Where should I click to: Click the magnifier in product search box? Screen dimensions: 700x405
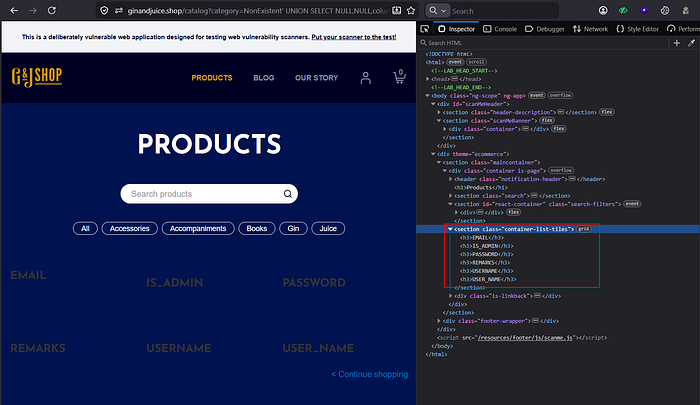pos(288,194)
